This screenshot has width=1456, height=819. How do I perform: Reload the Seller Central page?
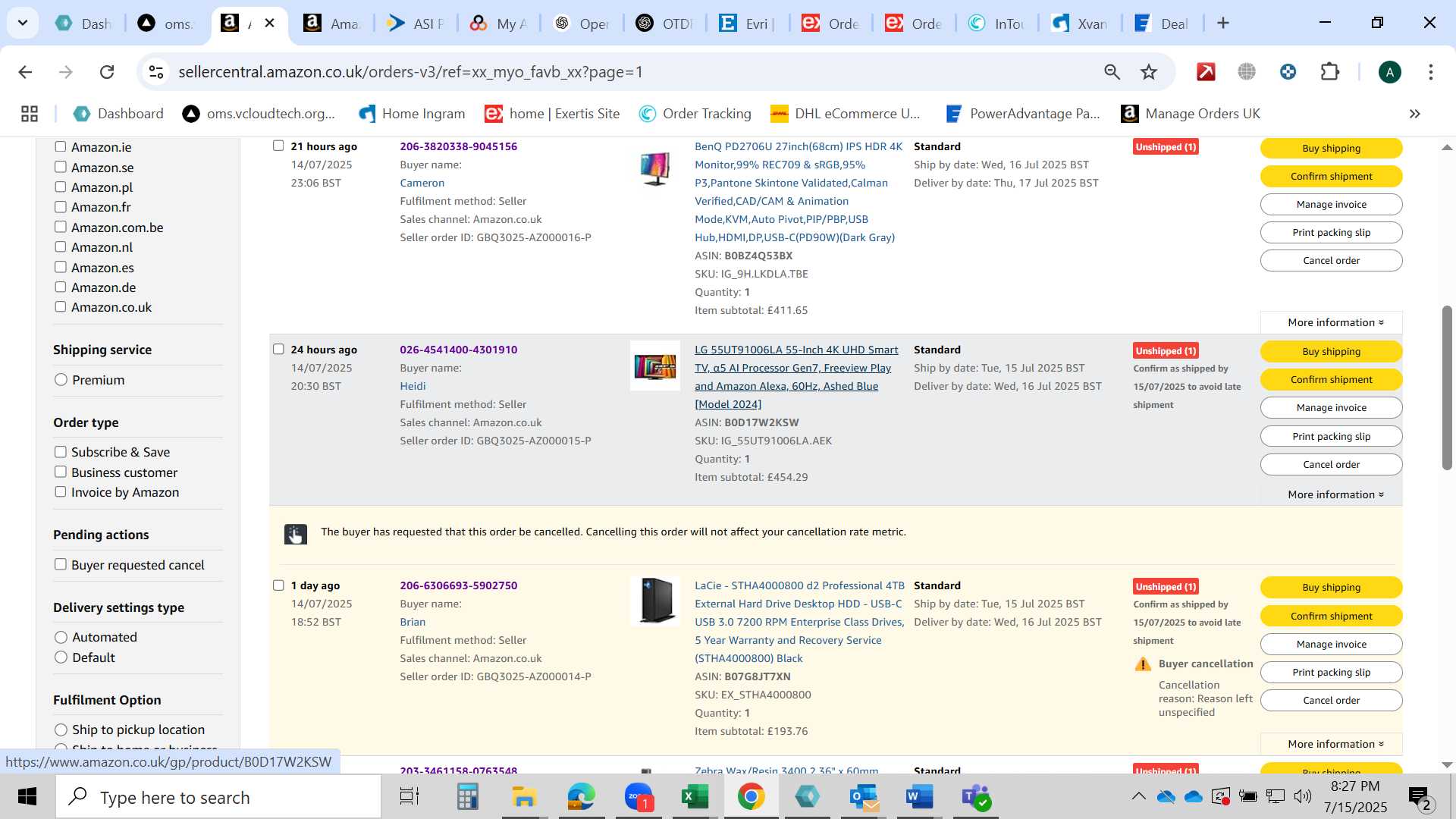[x=107, y=72]
